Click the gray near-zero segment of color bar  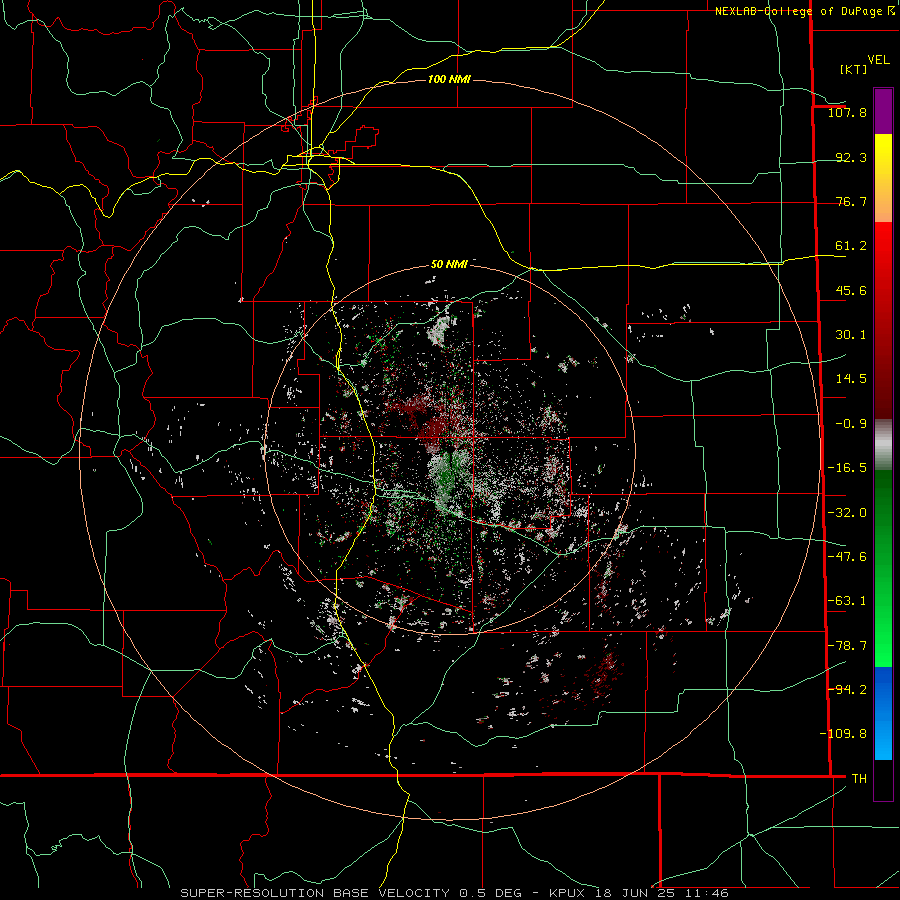(883, 445)
